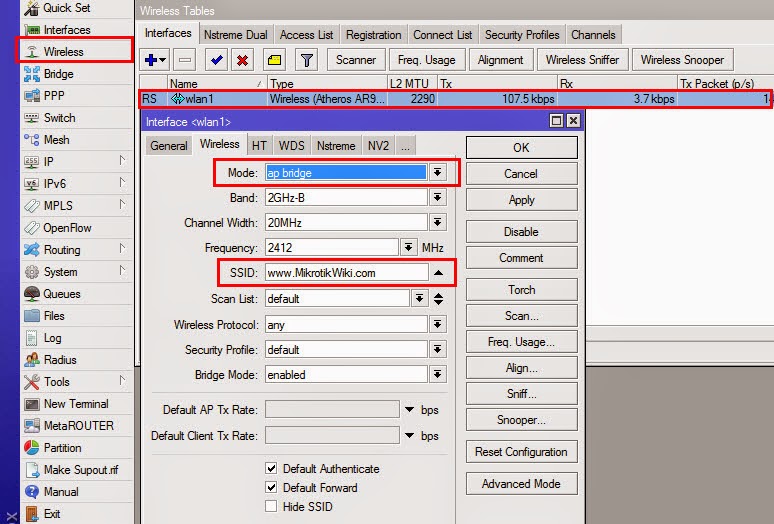The width and height of the screenshot is (774, 524).
Task: Click the red X disable icon in toolbar
Action: pos(242,60)
